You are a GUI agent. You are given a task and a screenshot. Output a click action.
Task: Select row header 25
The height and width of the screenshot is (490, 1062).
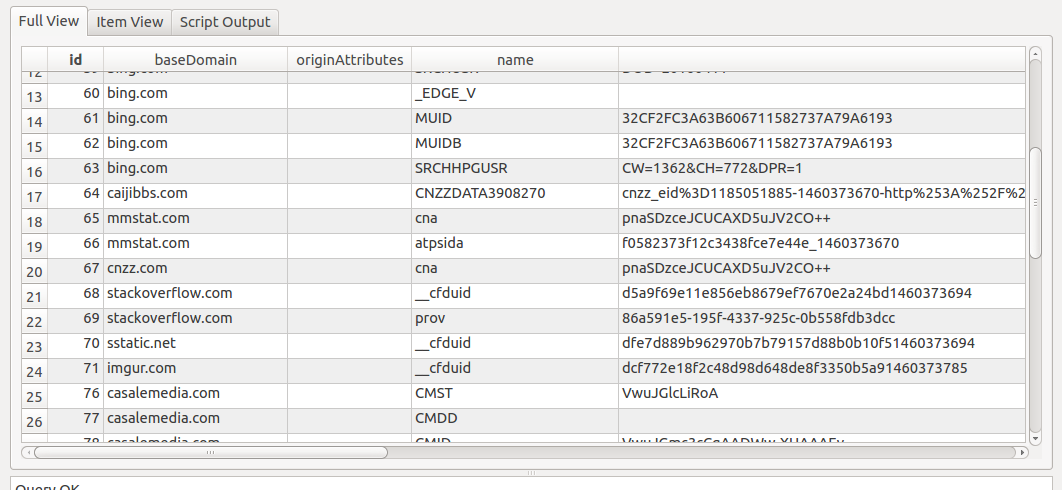tap(35, 396)
